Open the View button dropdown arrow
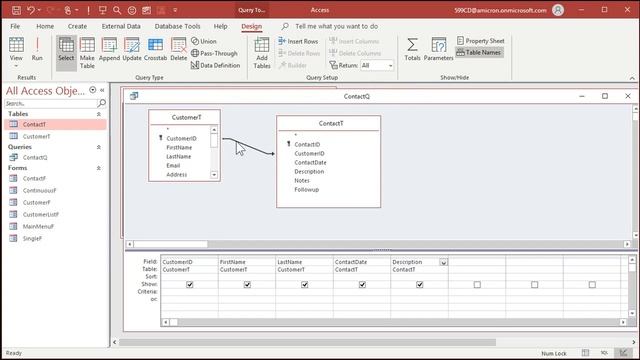640x360 pixels. click(16, 66)
